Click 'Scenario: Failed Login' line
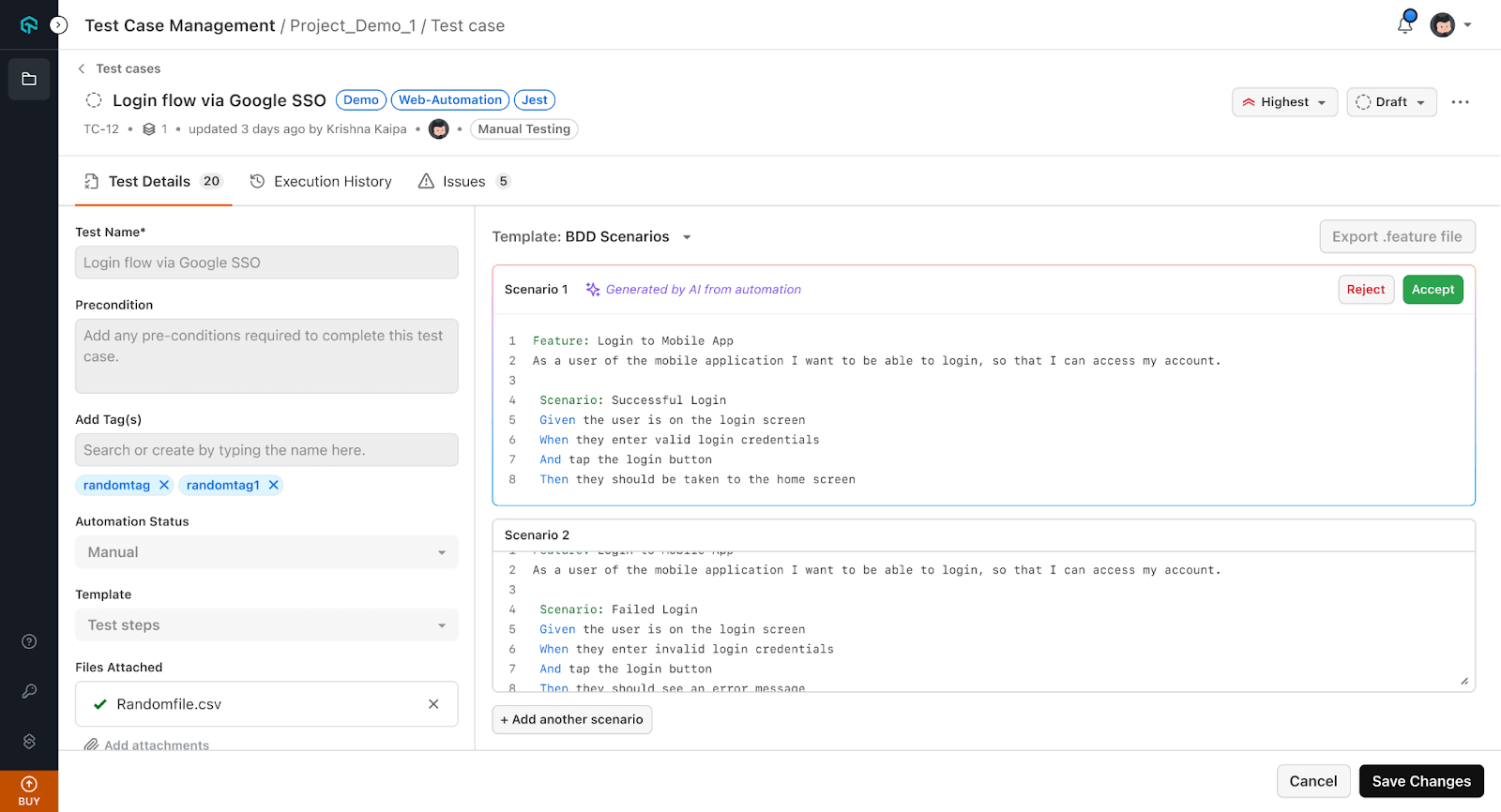Image resolution: width=1501 pixels, height=812 pixels. click(619, 609)
